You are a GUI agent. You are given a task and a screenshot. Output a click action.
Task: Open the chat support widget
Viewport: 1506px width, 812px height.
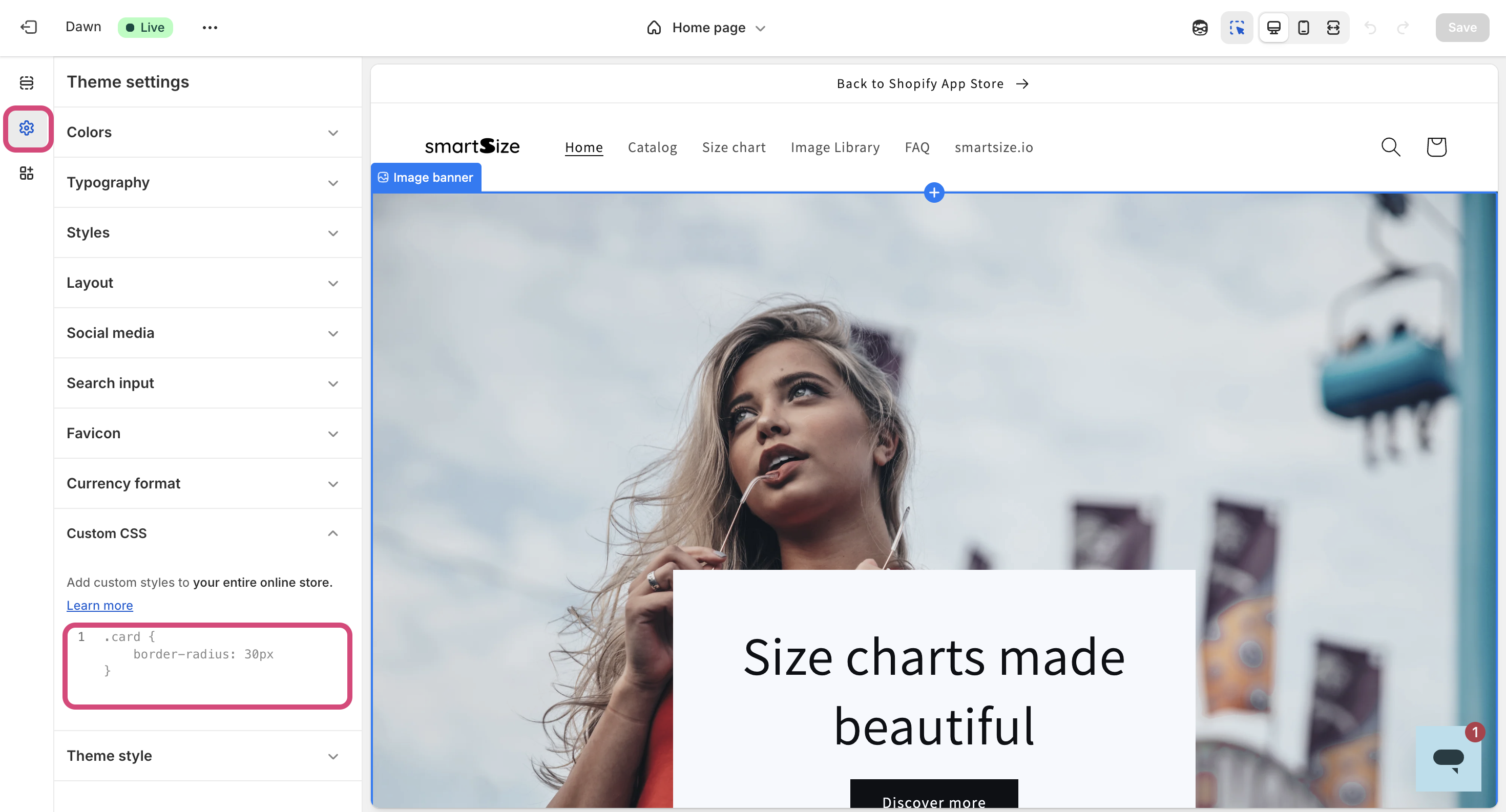pyautogui.click(x=1449, y=758)
